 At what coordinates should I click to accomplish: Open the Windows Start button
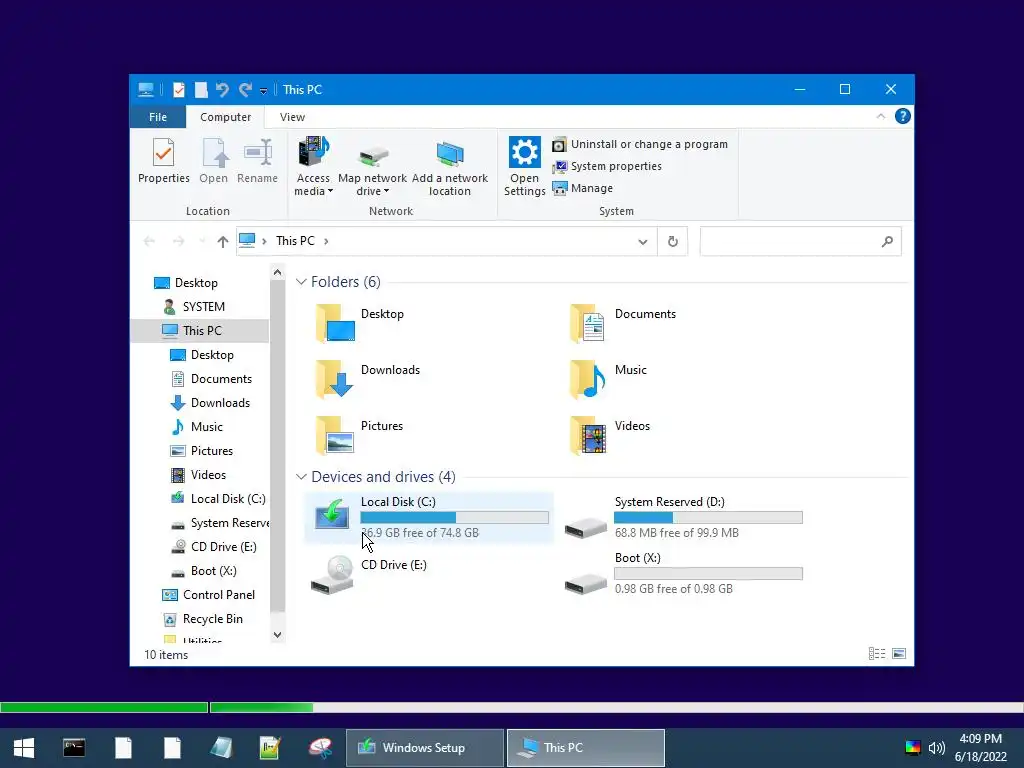24,748
